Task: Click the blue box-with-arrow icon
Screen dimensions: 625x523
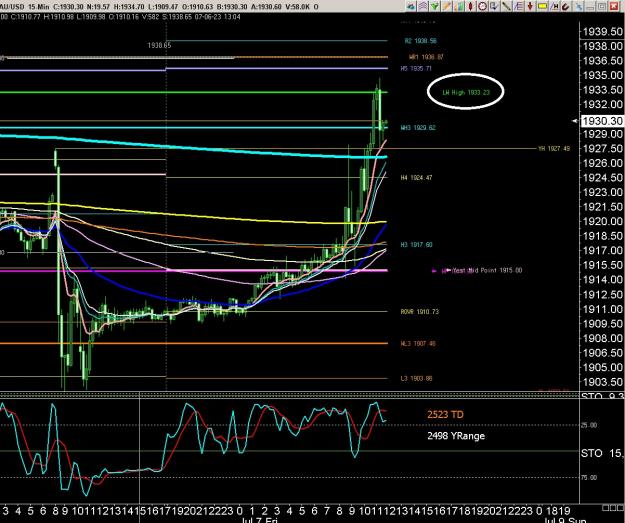Action: click(x=494, y=6)
